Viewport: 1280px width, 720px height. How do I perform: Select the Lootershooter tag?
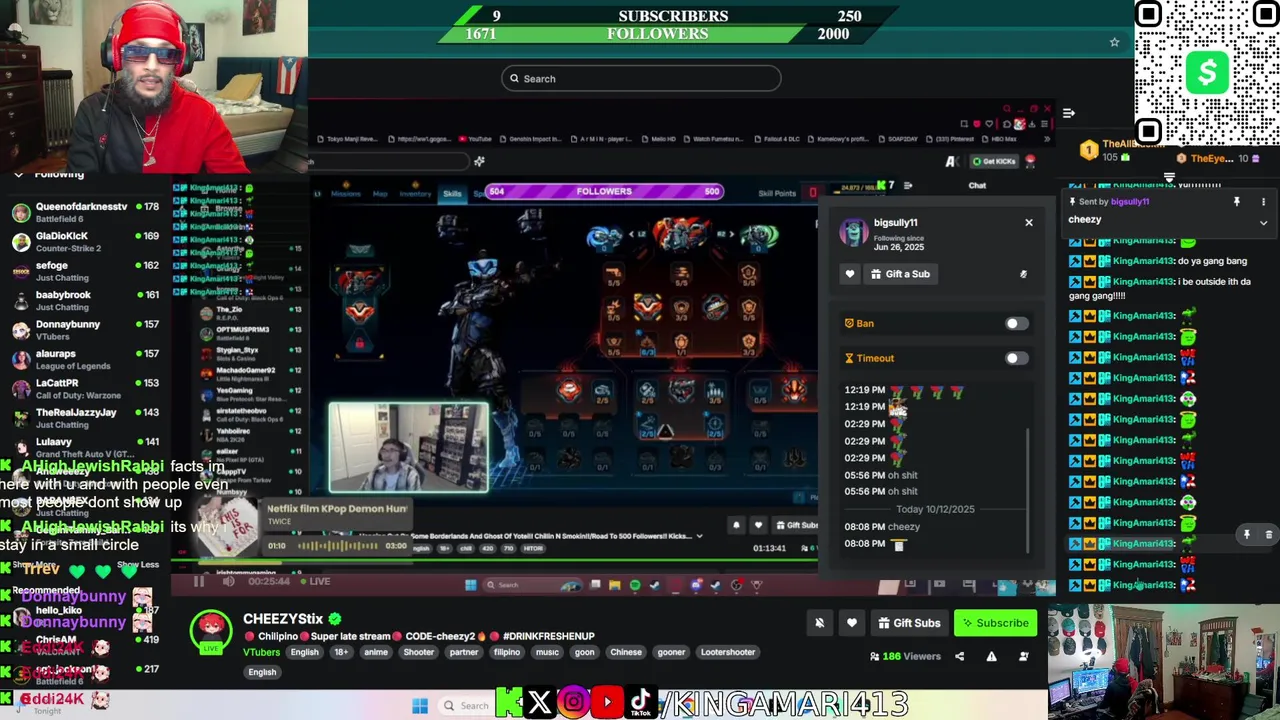click(727, 652)
